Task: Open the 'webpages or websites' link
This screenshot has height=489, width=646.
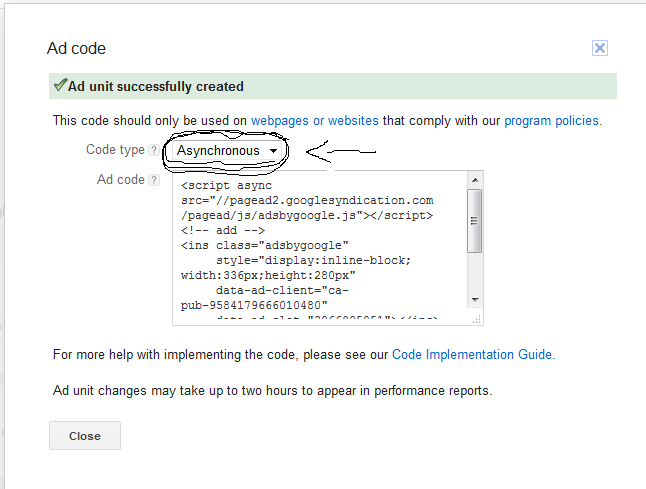Action: coord(314,121)
